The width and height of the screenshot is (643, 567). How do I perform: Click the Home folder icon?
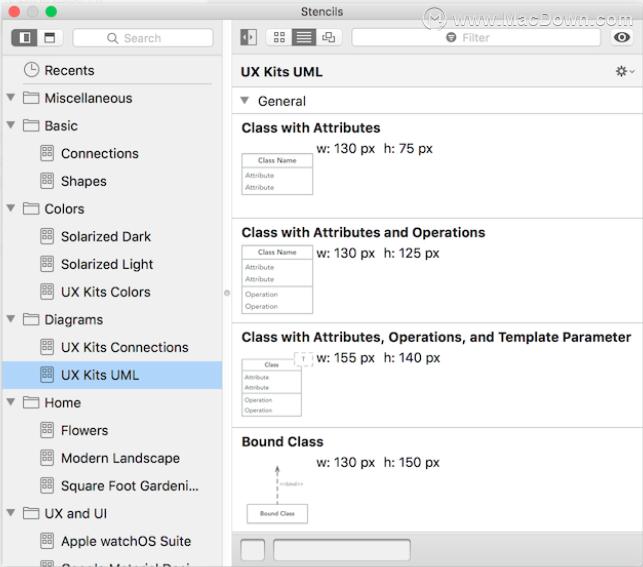[x=31, y=402]
